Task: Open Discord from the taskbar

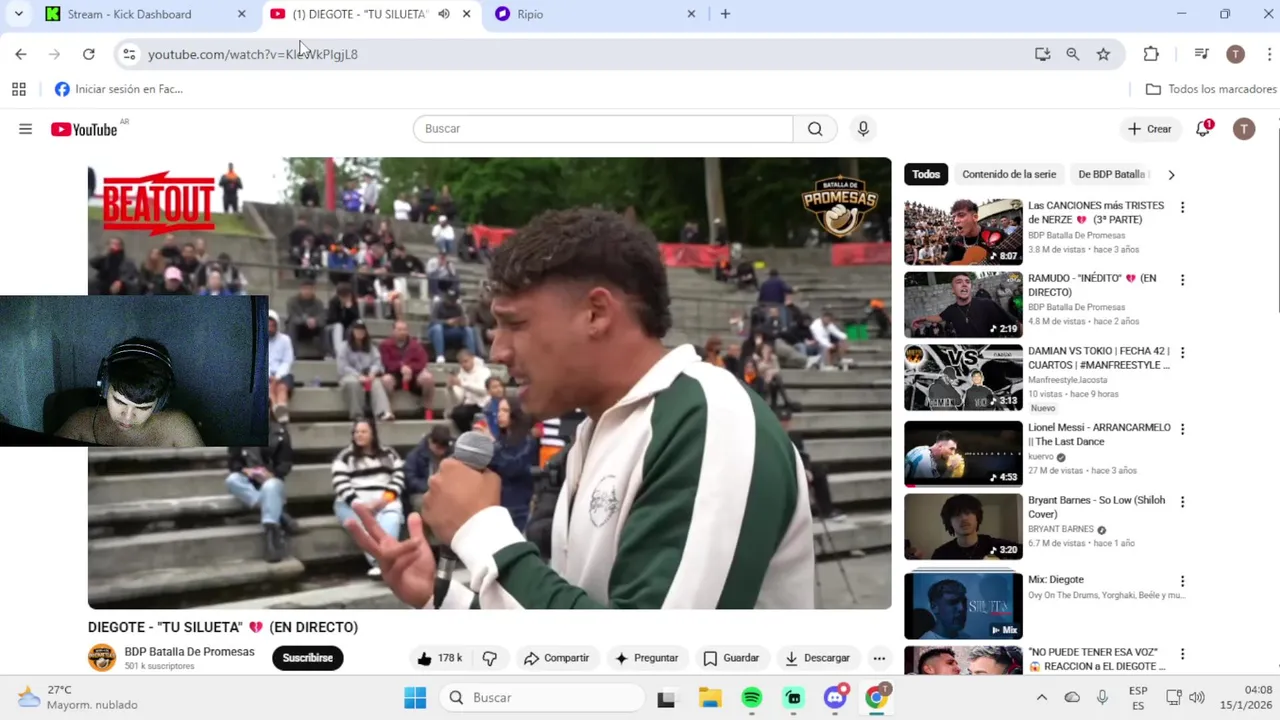Action: [x=835, y=697]
